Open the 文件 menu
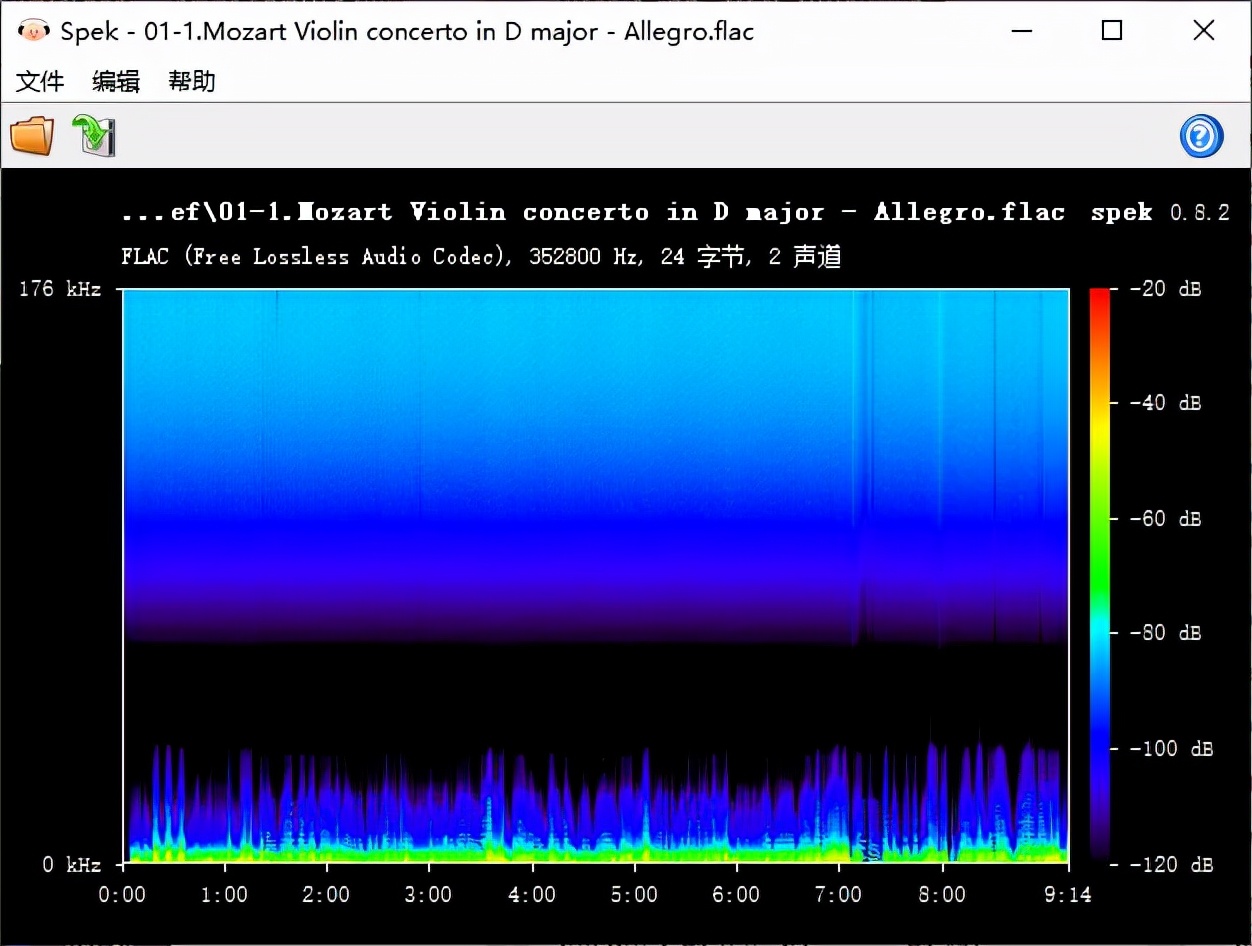 pyautogui.click(x=40, y=81)
